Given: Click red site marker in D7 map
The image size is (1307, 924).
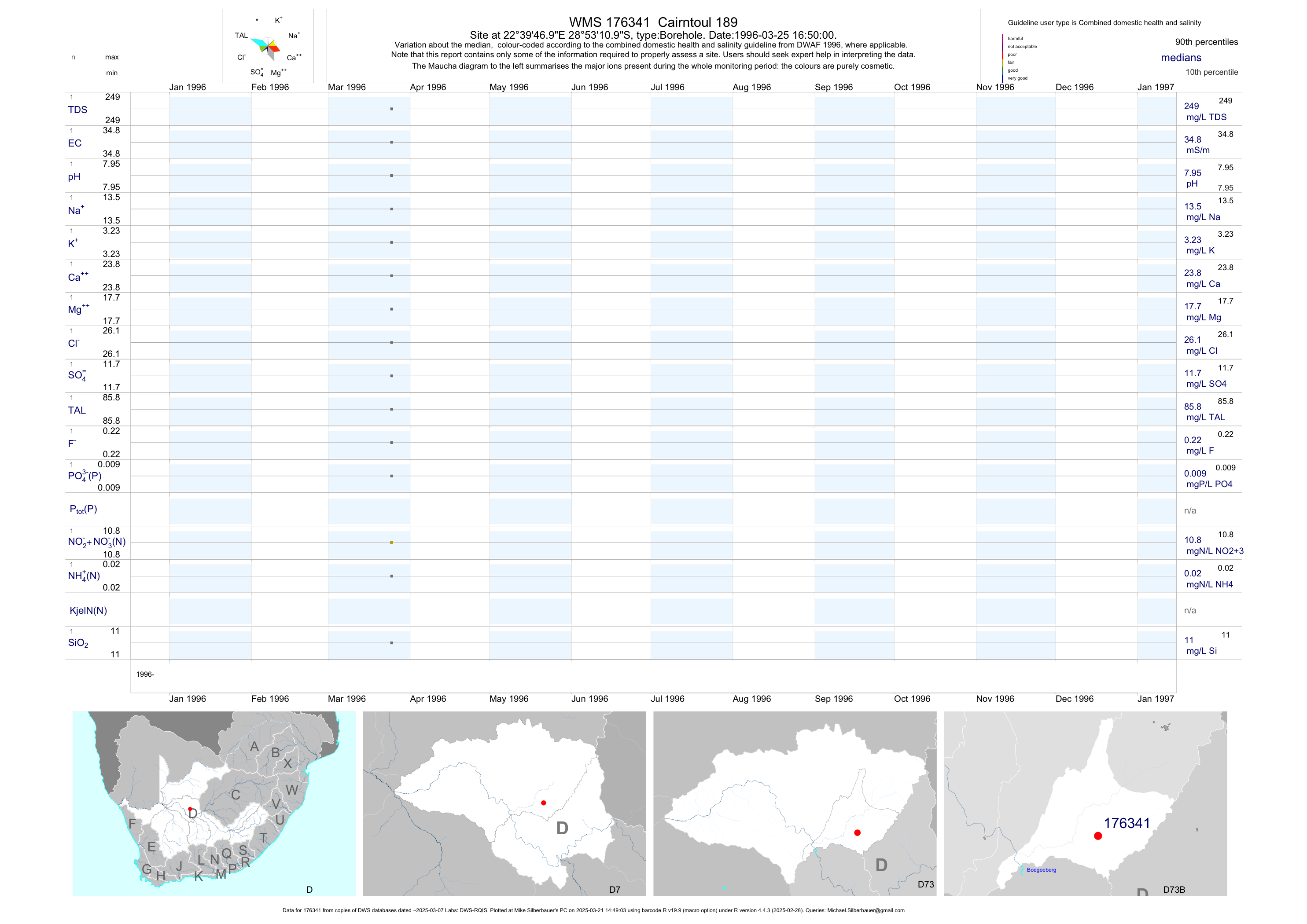Looking at the screenshot, I should (x=544, y=803).
